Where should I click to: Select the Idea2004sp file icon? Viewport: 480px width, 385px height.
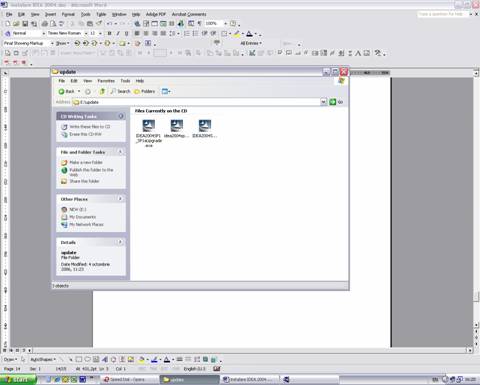coord(177,129)
